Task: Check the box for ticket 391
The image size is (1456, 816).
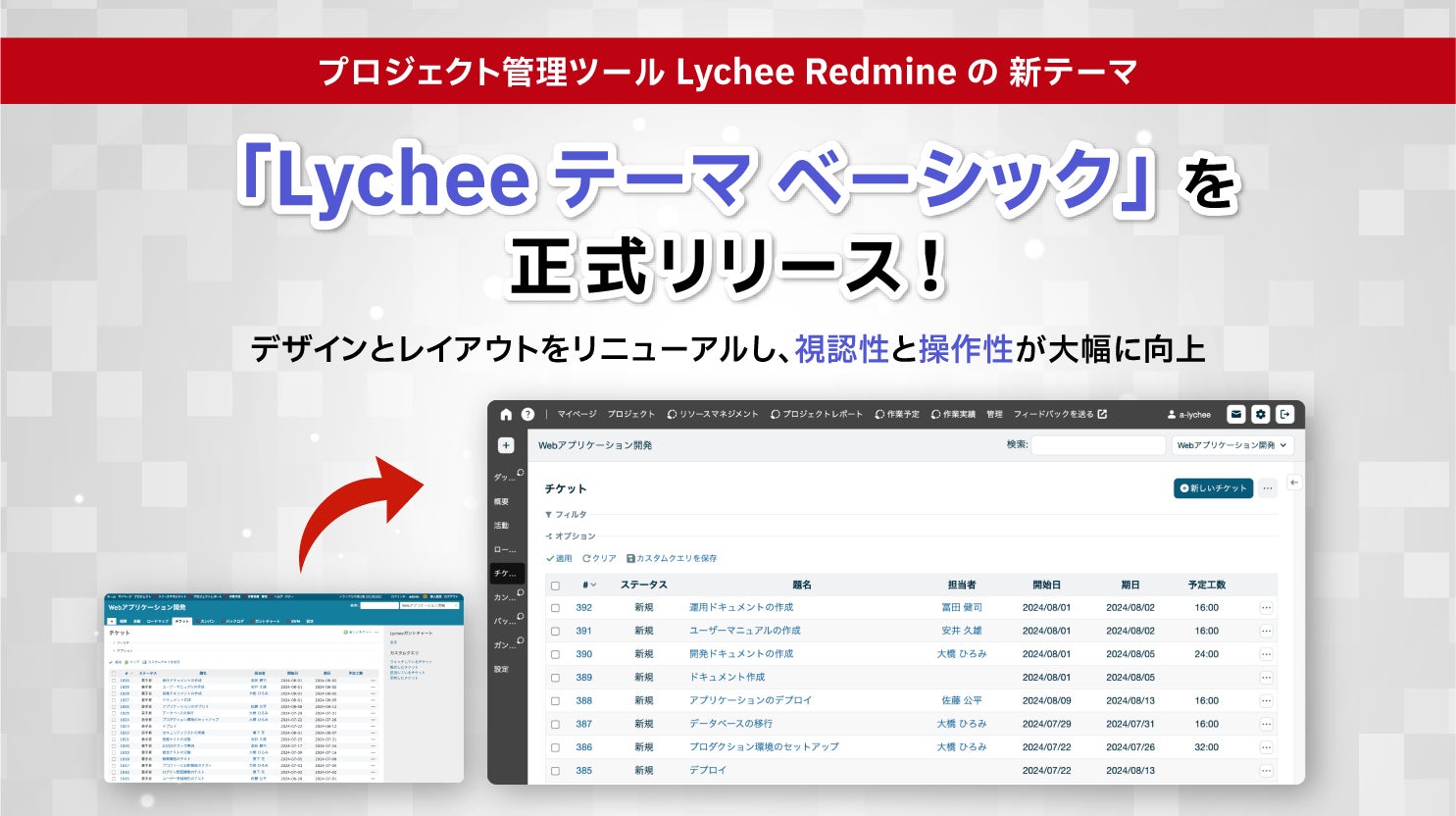Action: point(555,632)
